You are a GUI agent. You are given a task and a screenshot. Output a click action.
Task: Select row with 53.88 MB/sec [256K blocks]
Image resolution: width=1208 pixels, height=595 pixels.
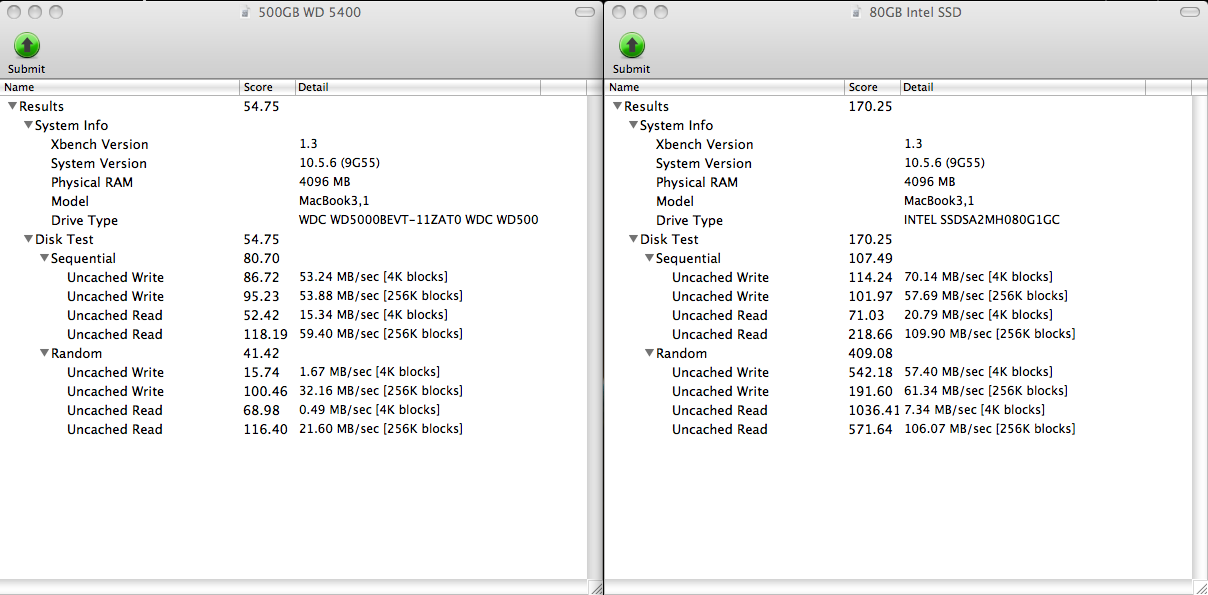293,296
